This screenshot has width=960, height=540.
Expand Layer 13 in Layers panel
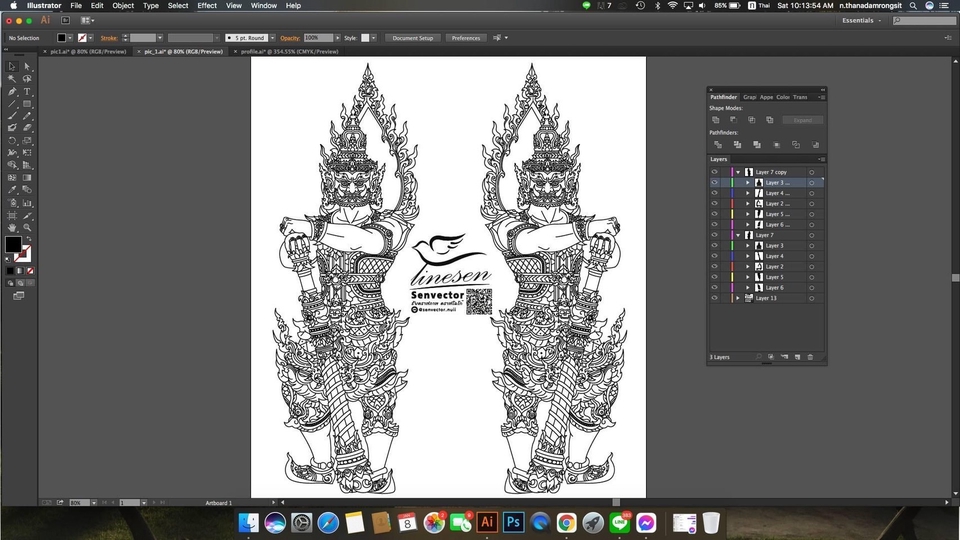pyautogui.click(x=738, y=298)
